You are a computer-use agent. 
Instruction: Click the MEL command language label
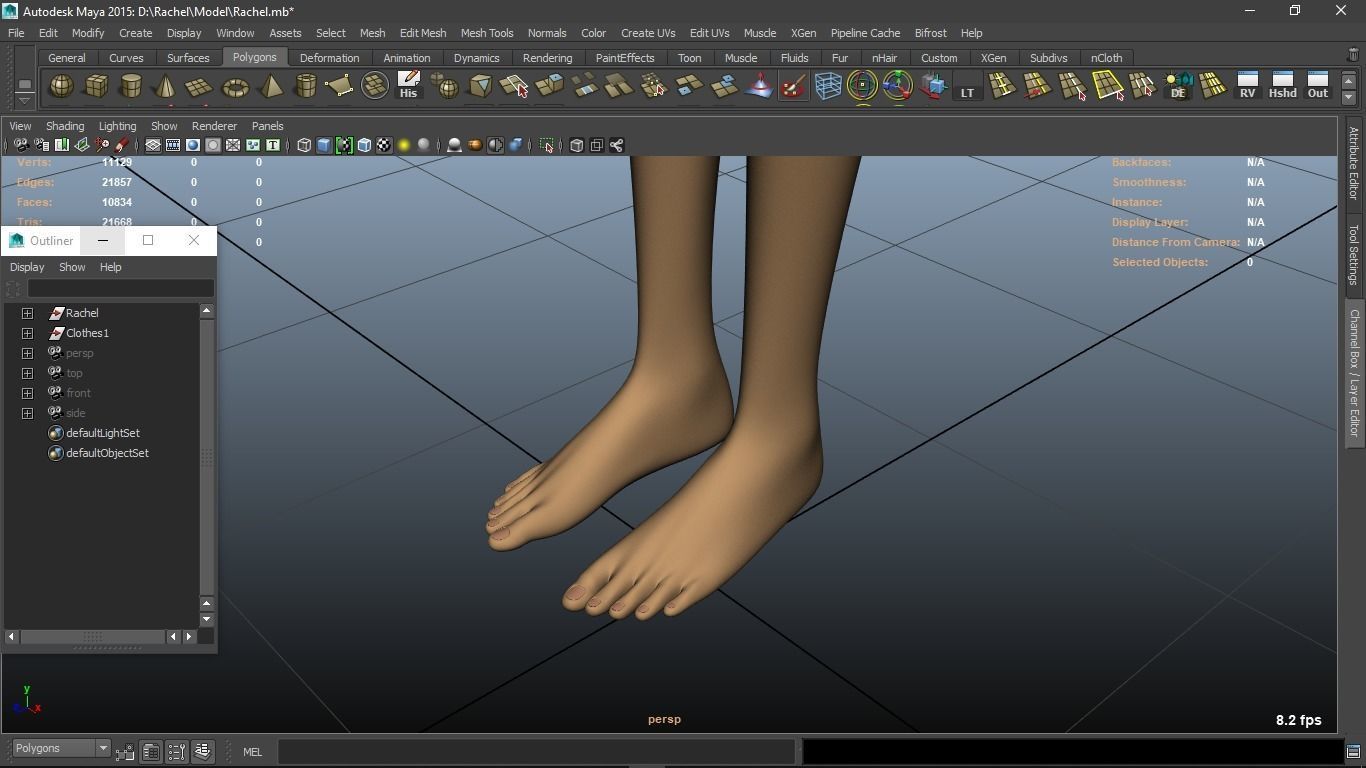click(x=252, y=752)
